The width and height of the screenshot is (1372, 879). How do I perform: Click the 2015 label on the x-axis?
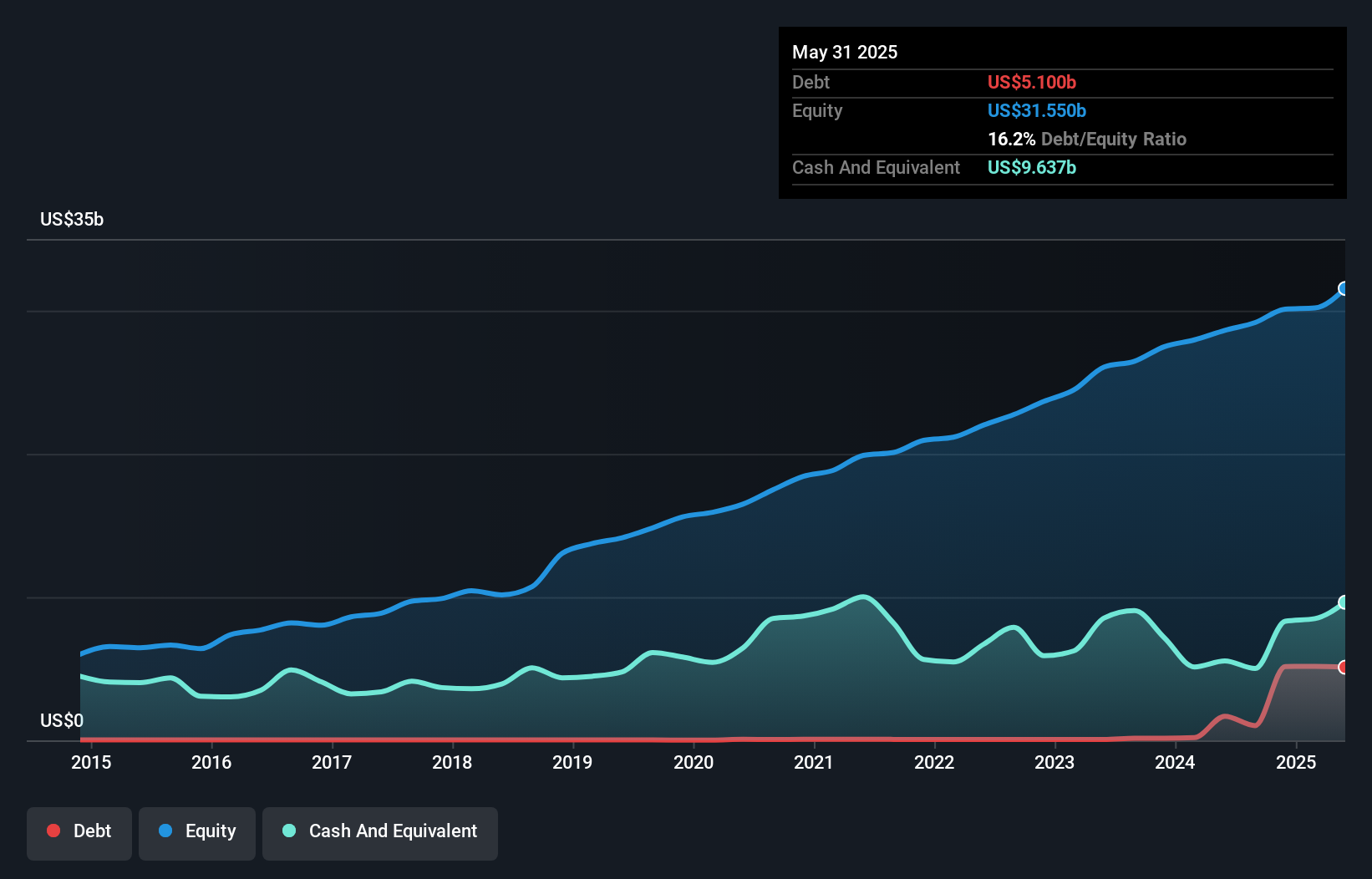(91, 762)
